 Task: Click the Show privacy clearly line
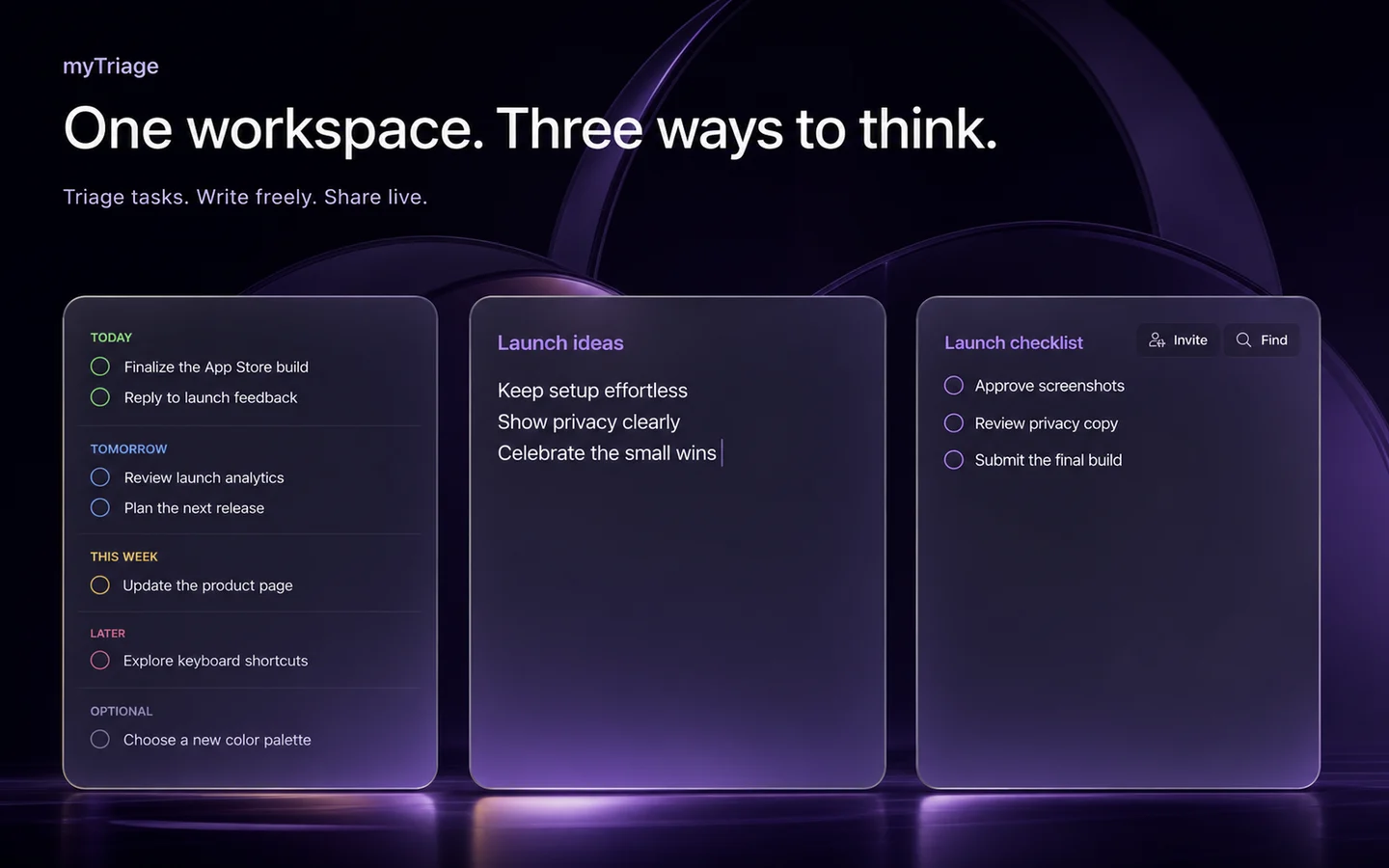coord(588,422)
